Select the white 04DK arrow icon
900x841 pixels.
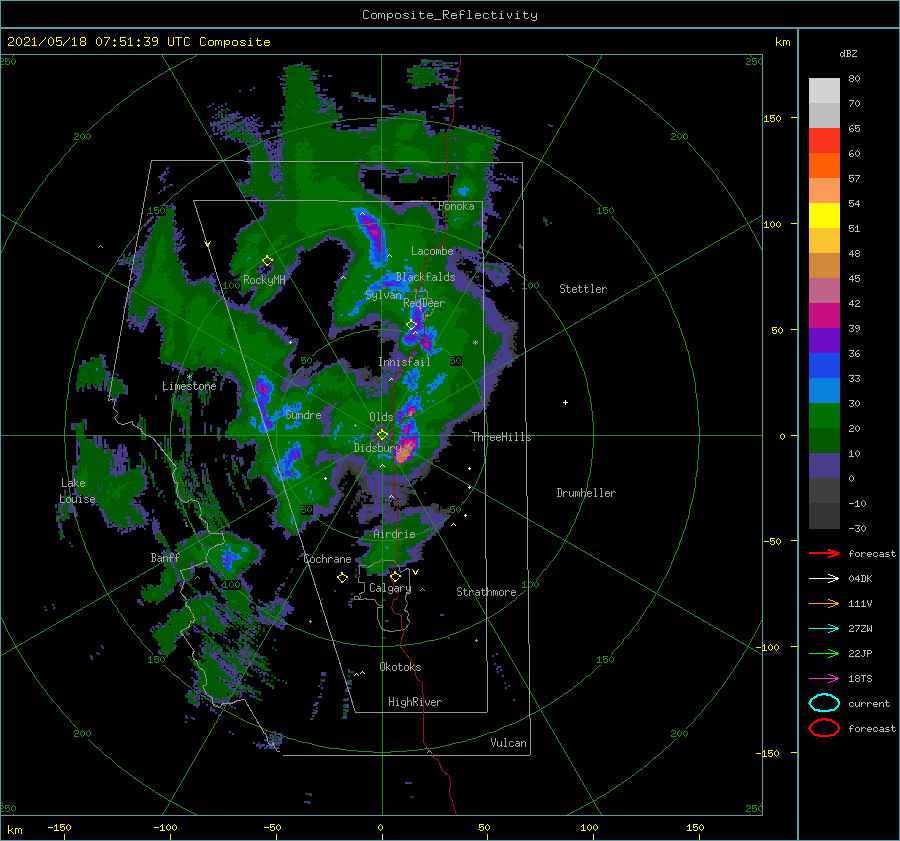click(x=824, y=578)
